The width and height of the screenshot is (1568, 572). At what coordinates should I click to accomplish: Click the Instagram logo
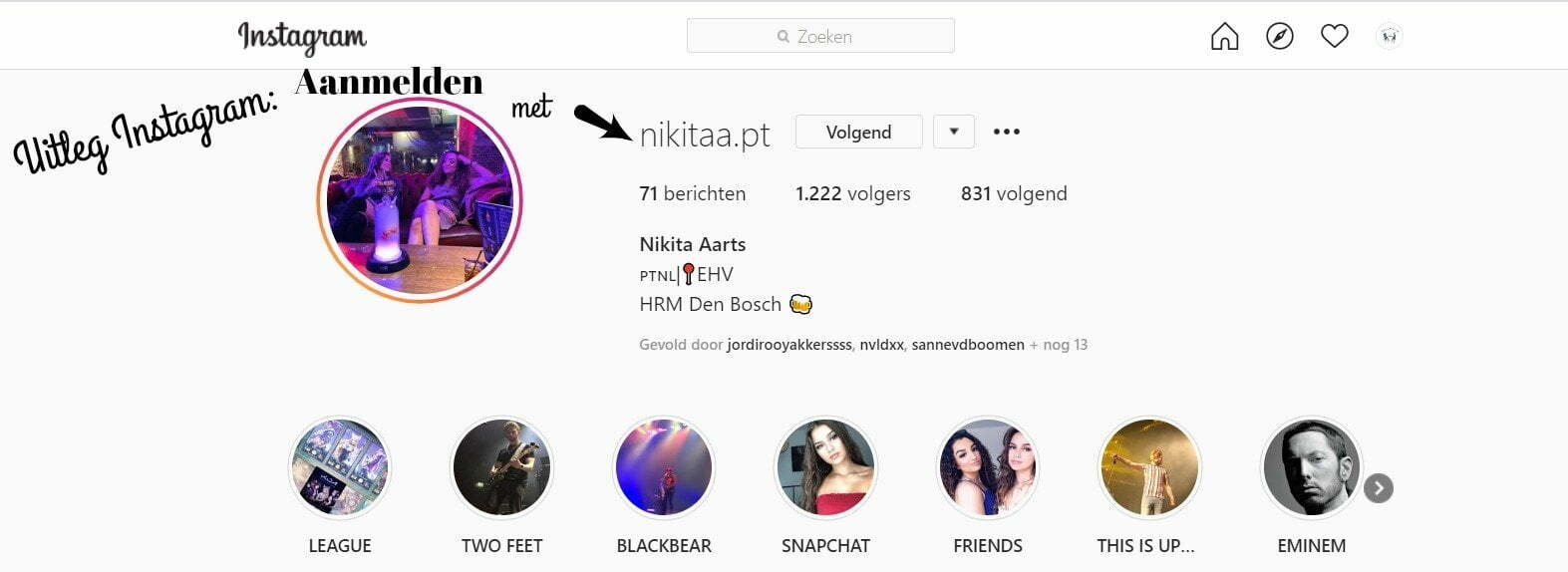point(302,38)
